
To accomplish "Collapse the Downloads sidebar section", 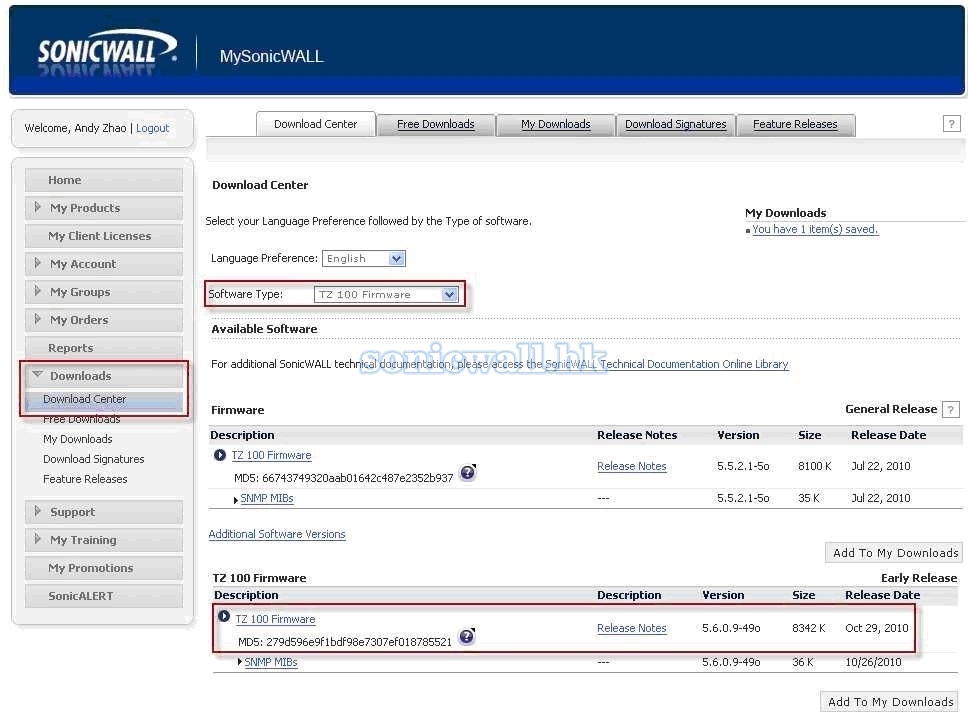I will [104, 376].
